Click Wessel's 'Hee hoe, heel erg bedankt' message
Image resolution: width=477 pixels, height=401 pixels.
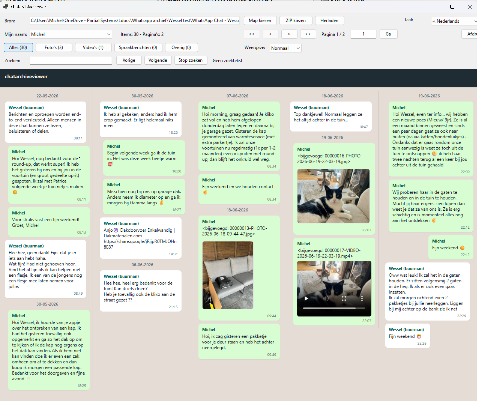(141, 291)
